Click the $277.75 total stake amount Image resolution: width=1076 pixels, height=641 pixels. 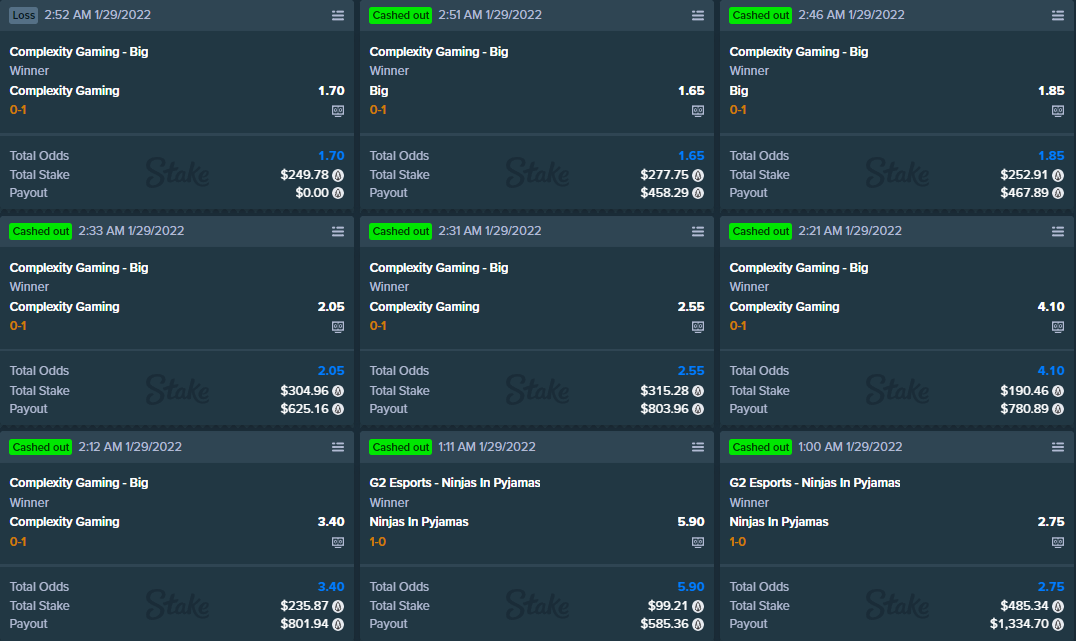coord(664,175)
